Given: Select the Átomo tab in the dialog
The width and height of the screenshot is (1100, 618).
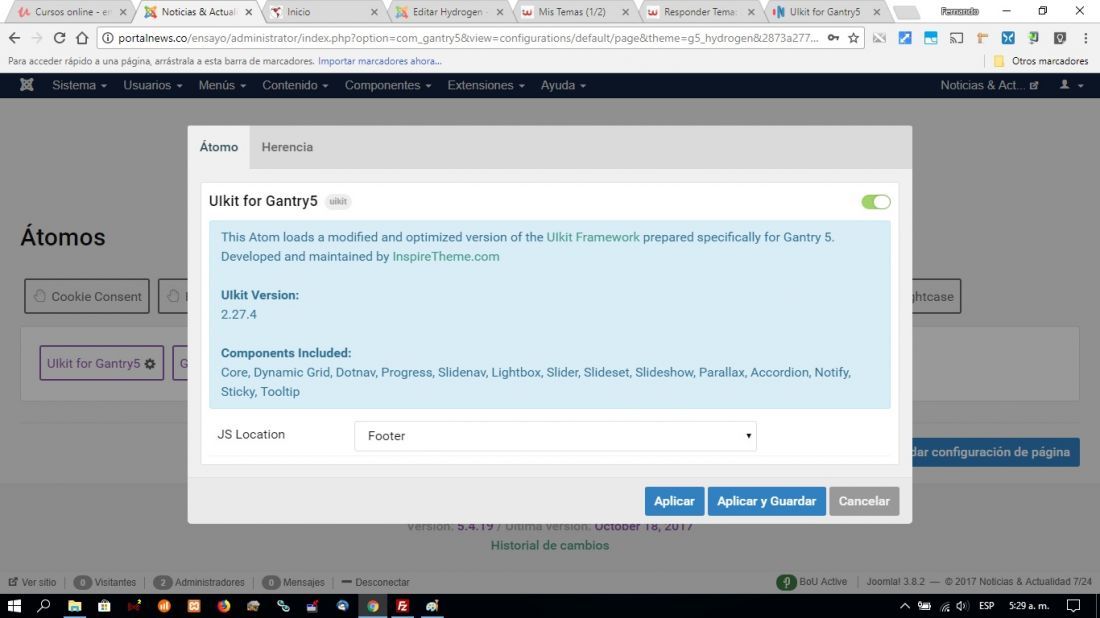Looking at the screenshot, I should coord(219,147).
